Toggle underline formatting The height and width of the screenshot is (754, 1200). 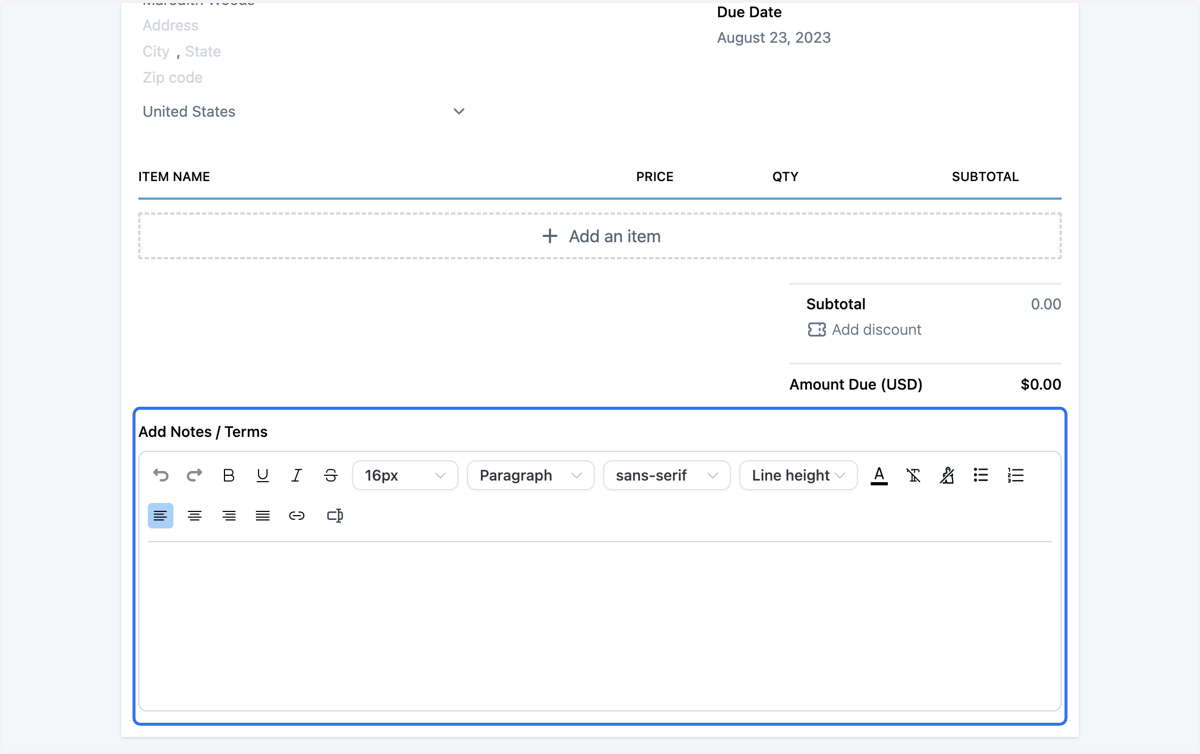pyautogui.click(x=263, y=475)
